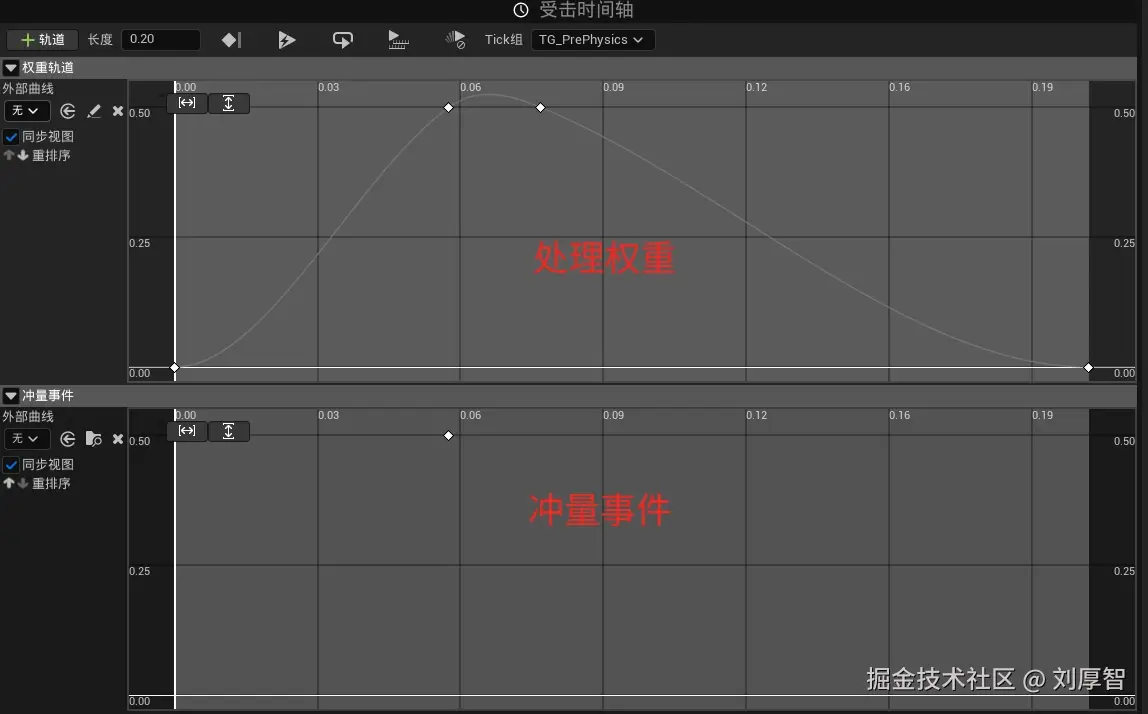Screen dimensions: 1148x714
Task: Toggle the replicated icon in toolbar
Action: pyautogui.click(x=398, y=40)
